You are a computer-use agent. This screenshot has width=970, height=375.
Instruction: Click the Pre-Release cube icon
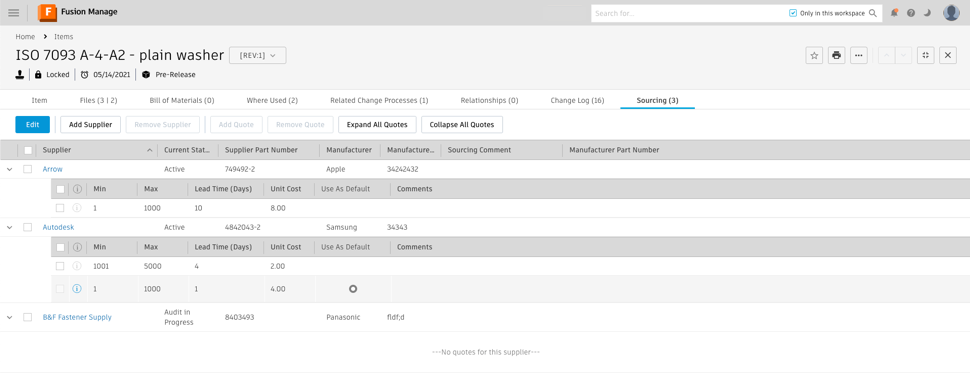(x=146, y=74)
